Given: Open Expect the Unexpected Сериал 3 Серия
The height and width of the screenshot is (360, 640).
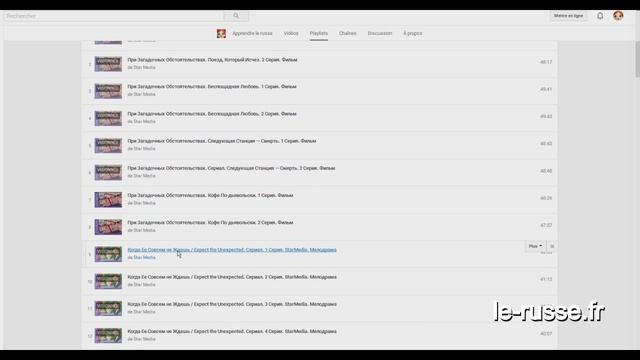Looking at the screenshot, I should pyautogui.click(x=232, y=304).
